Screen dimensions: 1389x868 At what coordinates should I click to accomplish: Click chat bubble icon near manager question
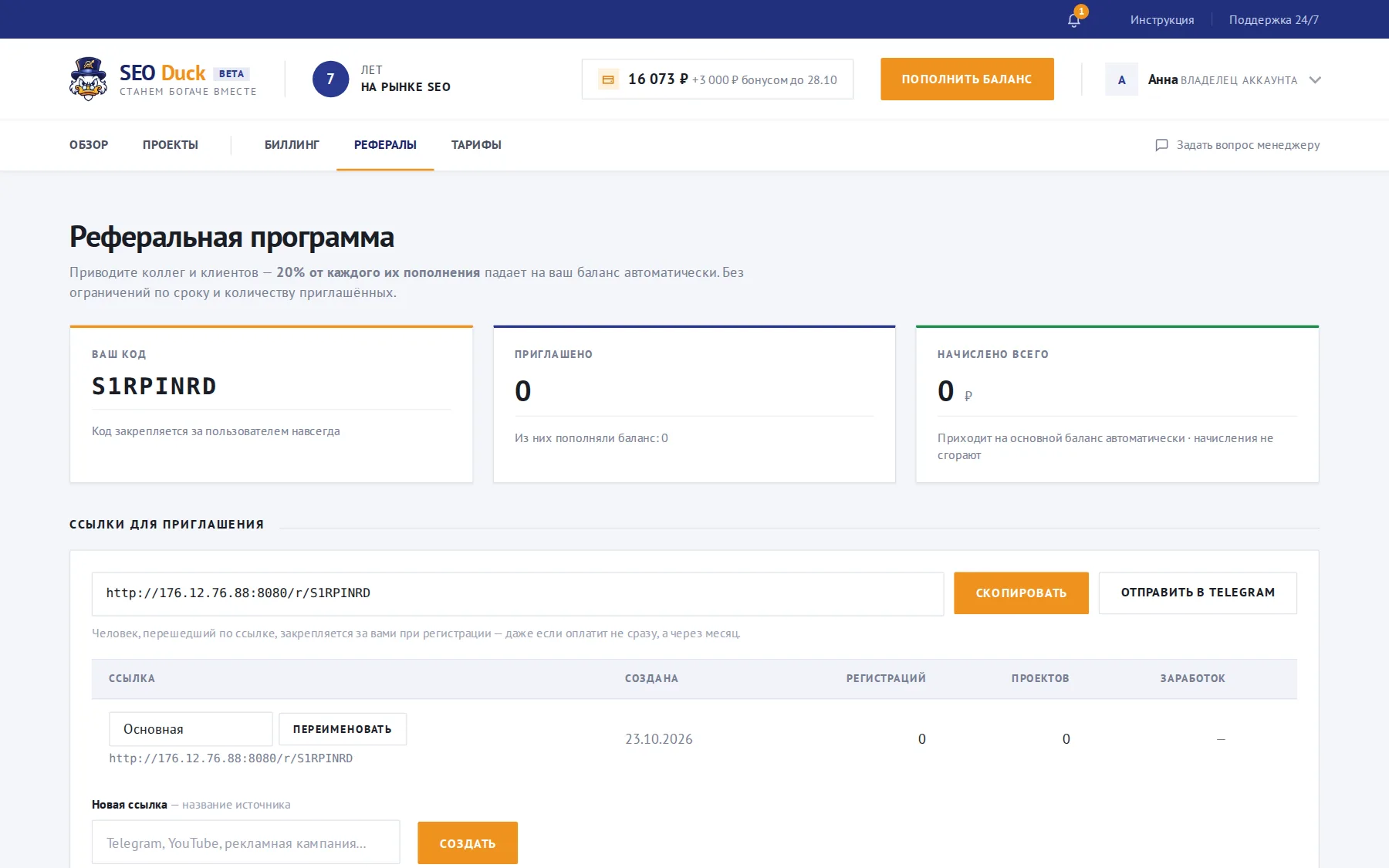point(1161,145)
